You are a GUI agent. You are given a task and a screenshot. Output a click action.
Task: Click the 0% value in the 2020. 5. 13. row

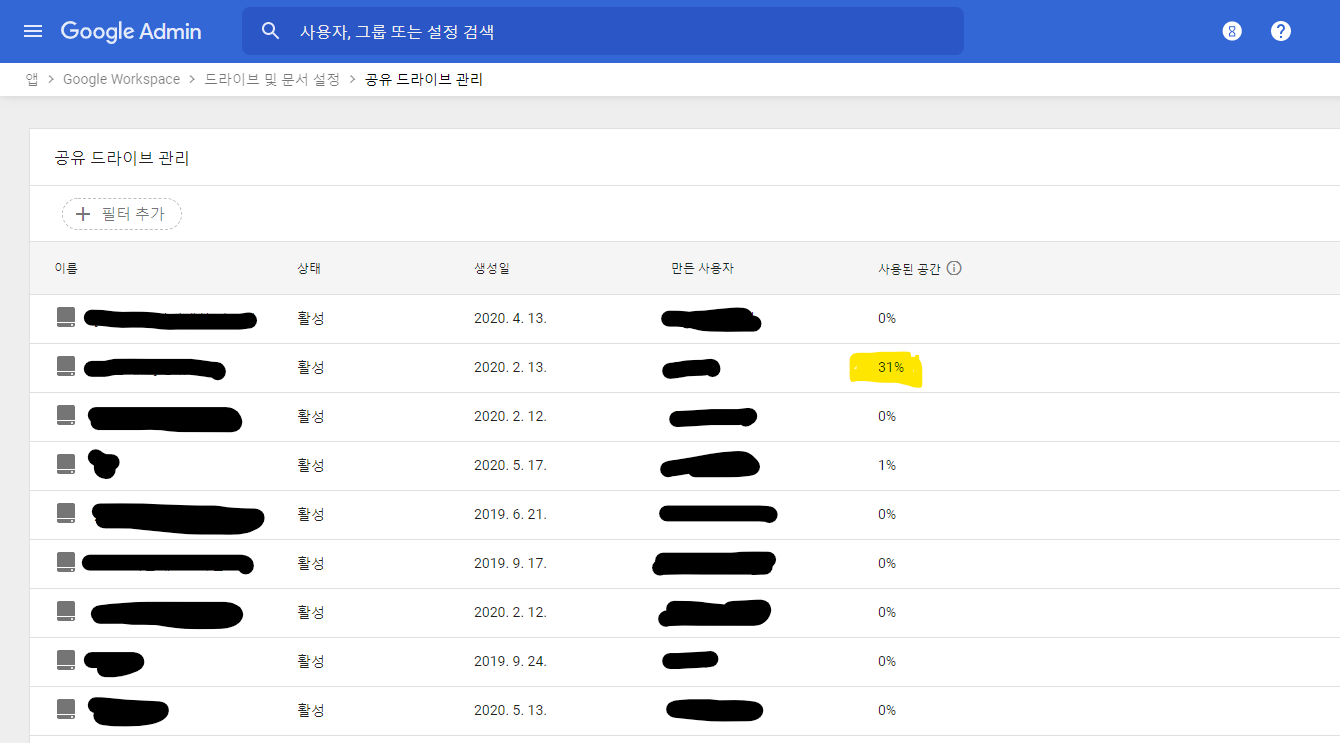(887, 710)
